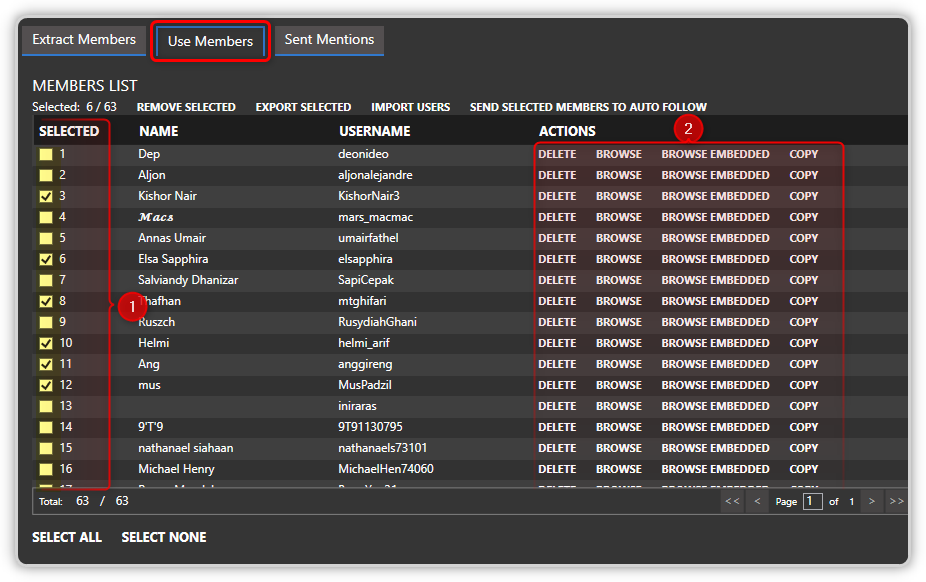Open the Sent Mentions tab
The height and width of the screenshot is (582, 926).
329,40
